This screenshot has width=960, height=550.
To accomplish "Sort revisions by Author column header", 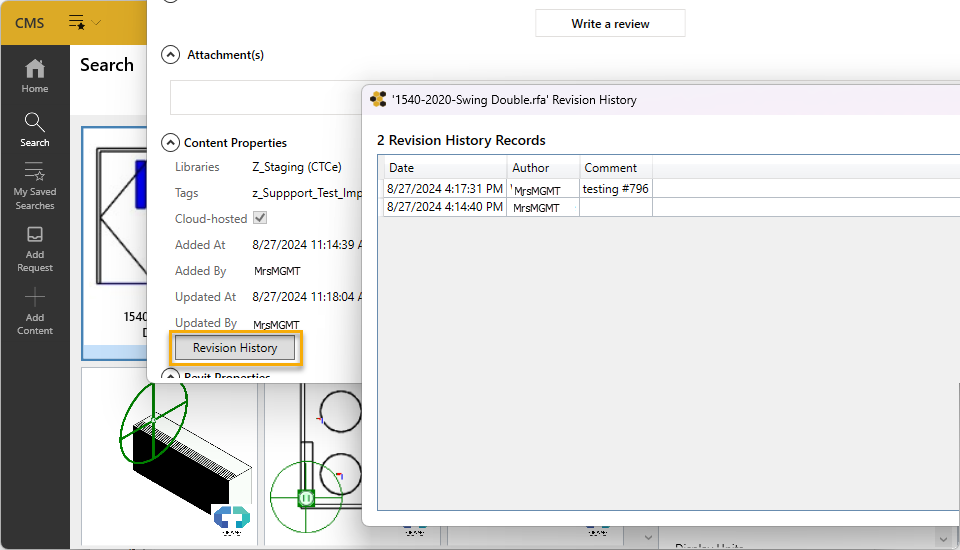I will click(x=543, y=168).
